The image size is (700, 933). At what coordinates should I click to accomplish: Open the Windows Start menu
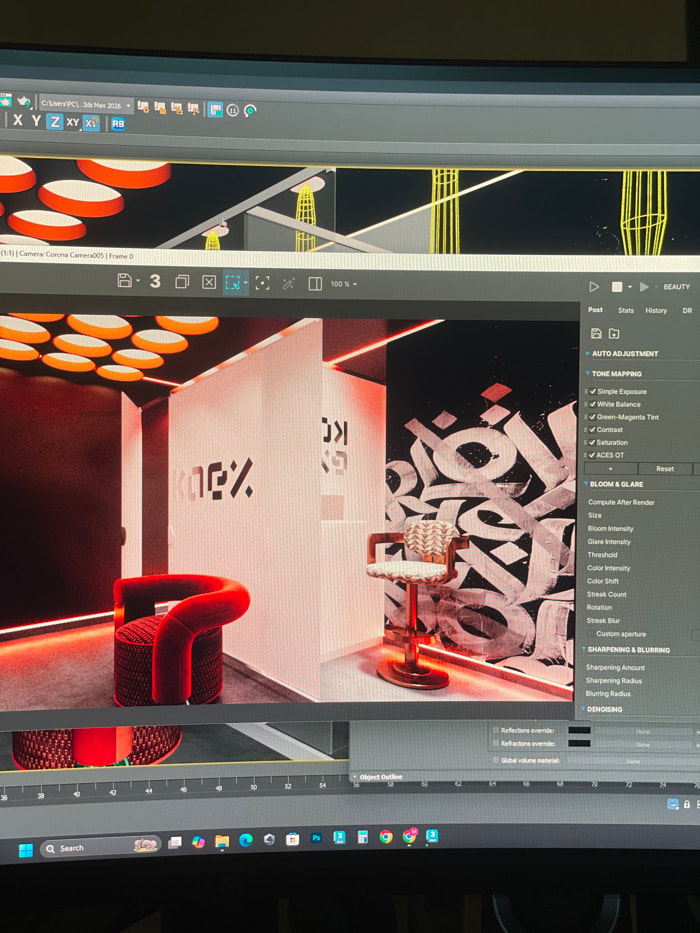tap(26, 850)
